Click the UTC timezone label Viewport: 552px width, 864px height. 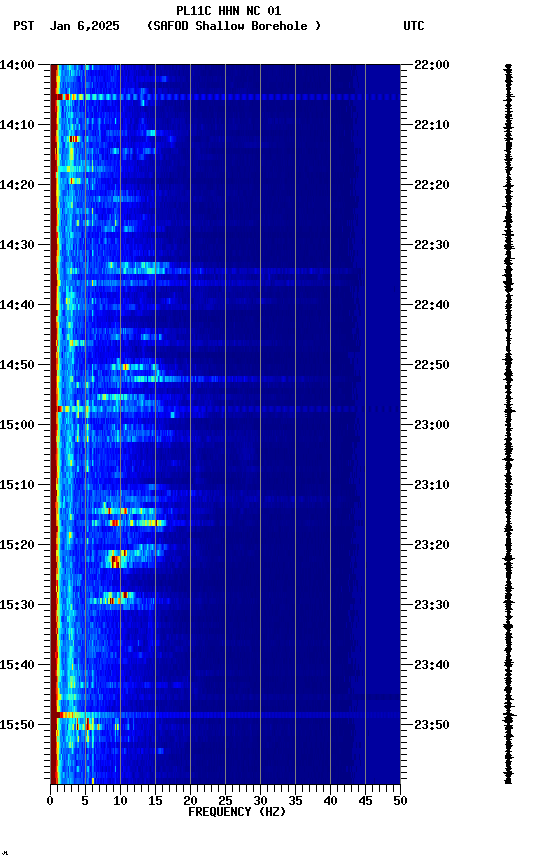click(414, 26)
